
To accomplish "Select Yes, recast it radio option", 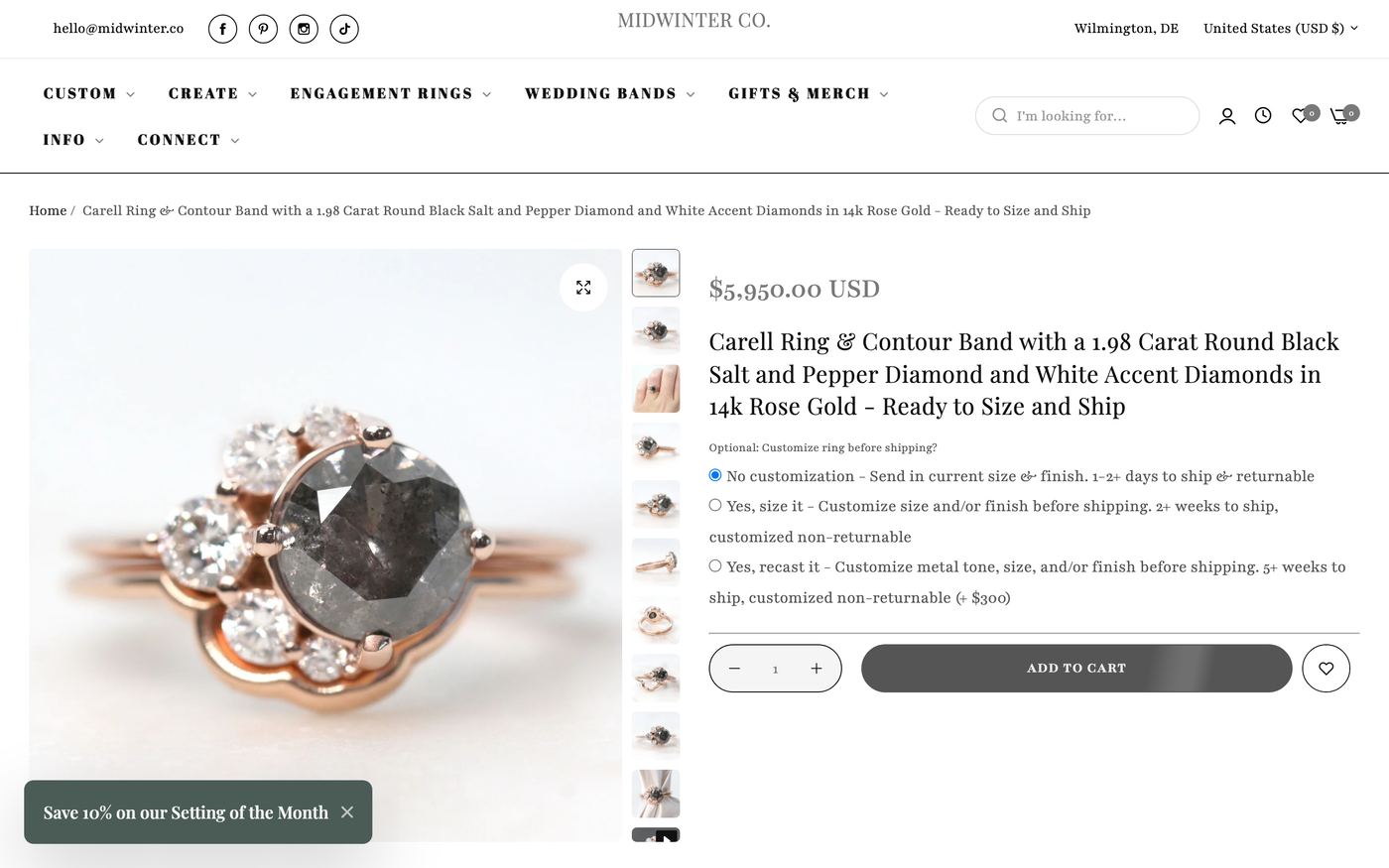I will [715, 565].
